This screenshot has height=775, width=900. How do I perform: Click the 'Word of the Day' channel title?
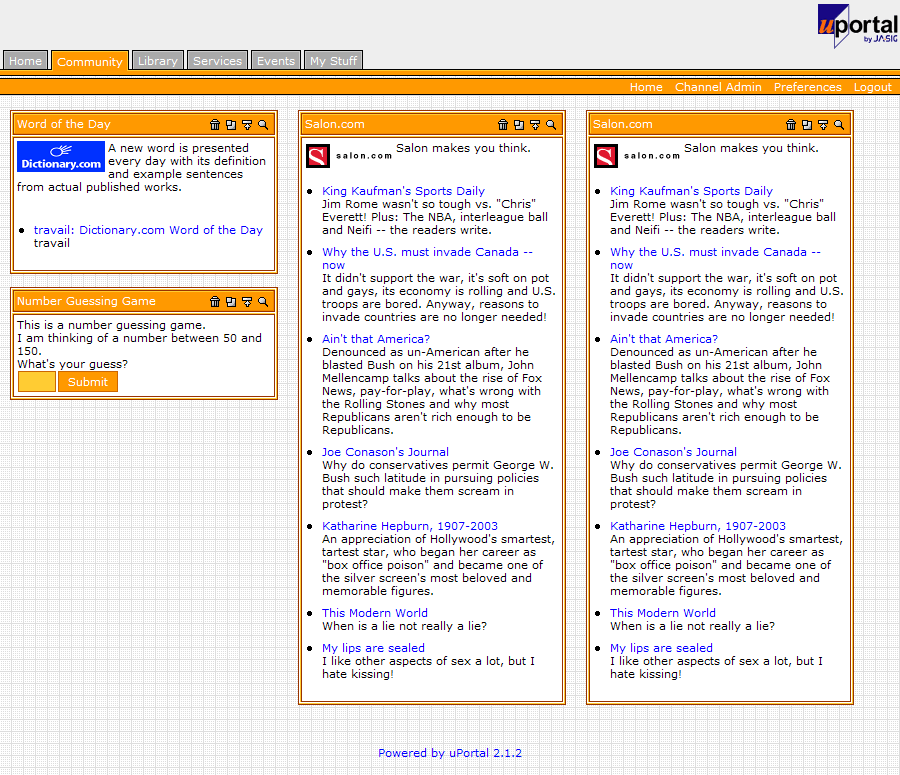tap(64, 124)
